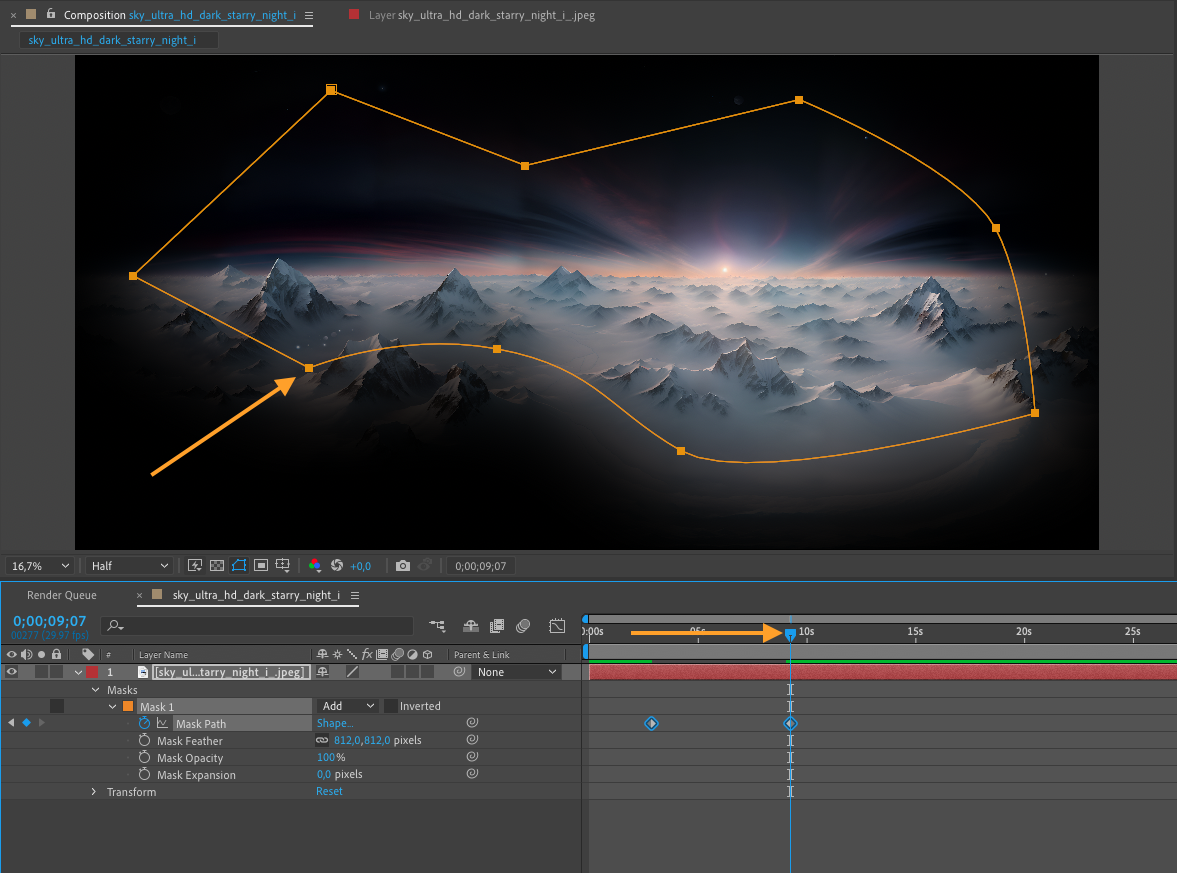The width and height of the screenshot is (1177, 873).
Task: Click Reset next to Transform
Action: click(329, 792)
